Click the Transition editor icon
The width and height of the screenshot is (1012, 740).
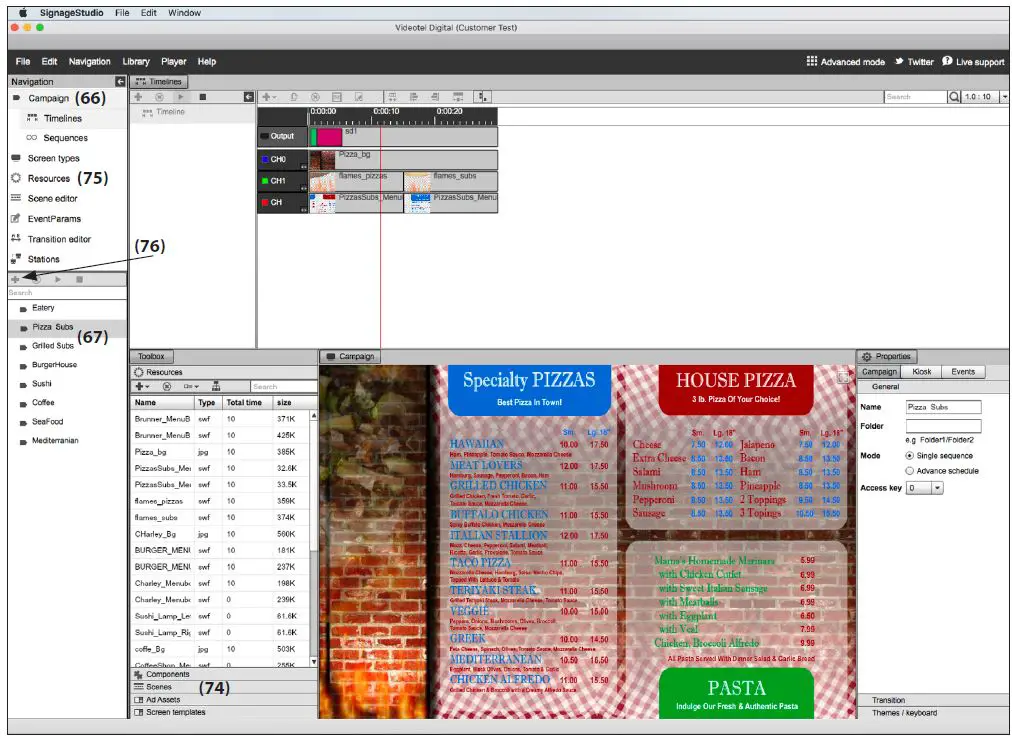tap(16, 239)
